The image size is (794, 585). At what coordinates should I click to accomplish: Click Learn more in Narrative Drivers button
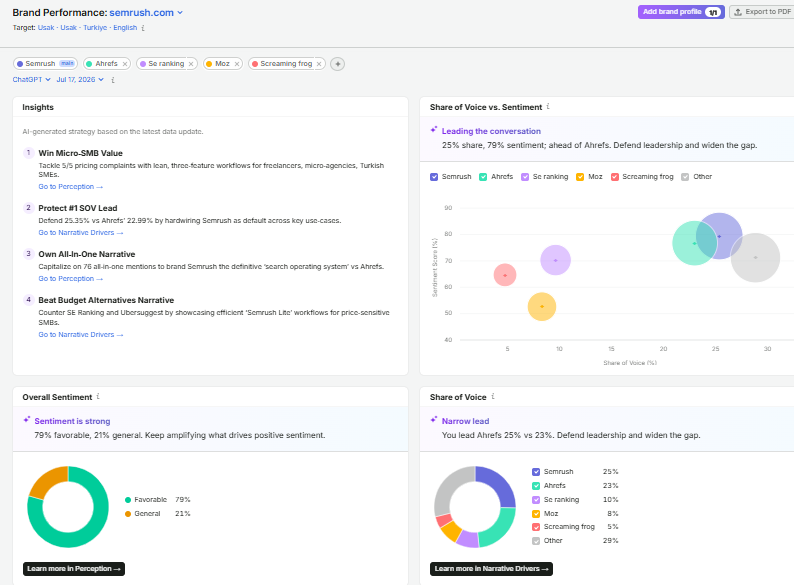(491, 569)
